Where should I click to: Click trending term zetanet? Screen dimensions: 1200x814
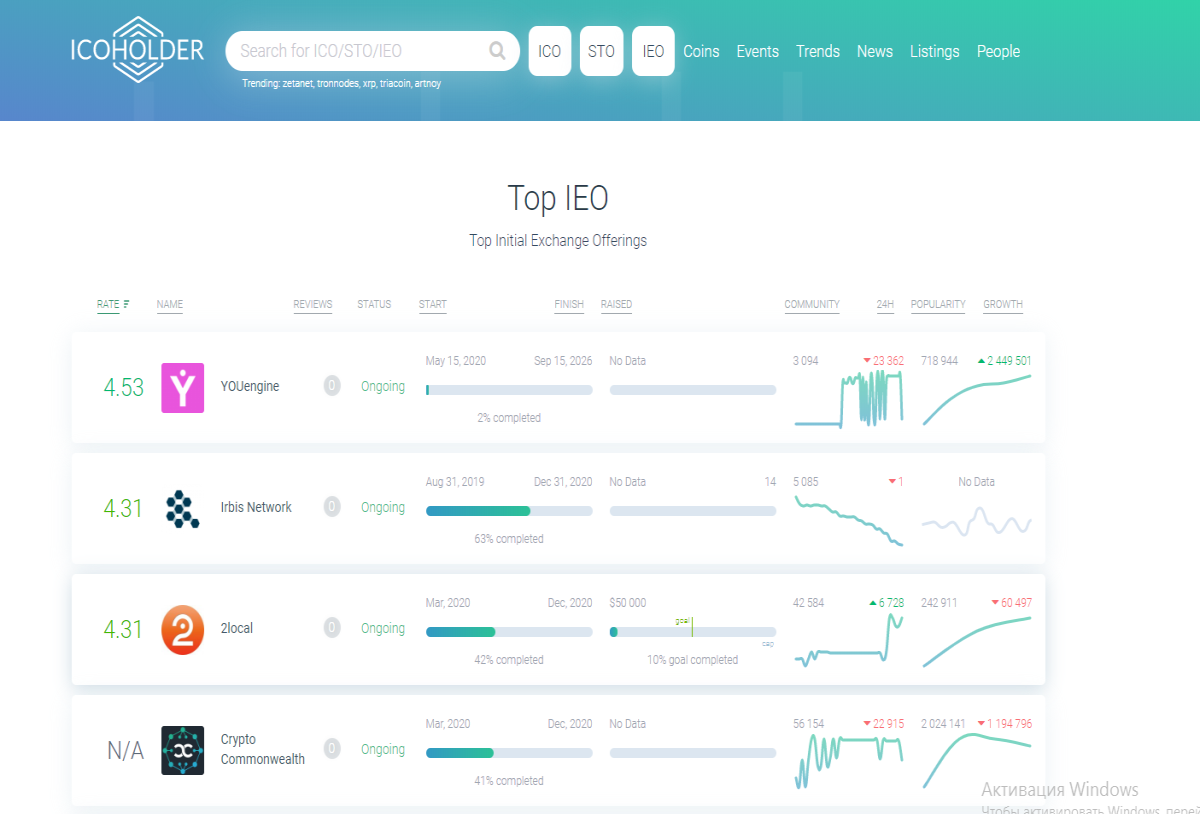tap(295, 84)
